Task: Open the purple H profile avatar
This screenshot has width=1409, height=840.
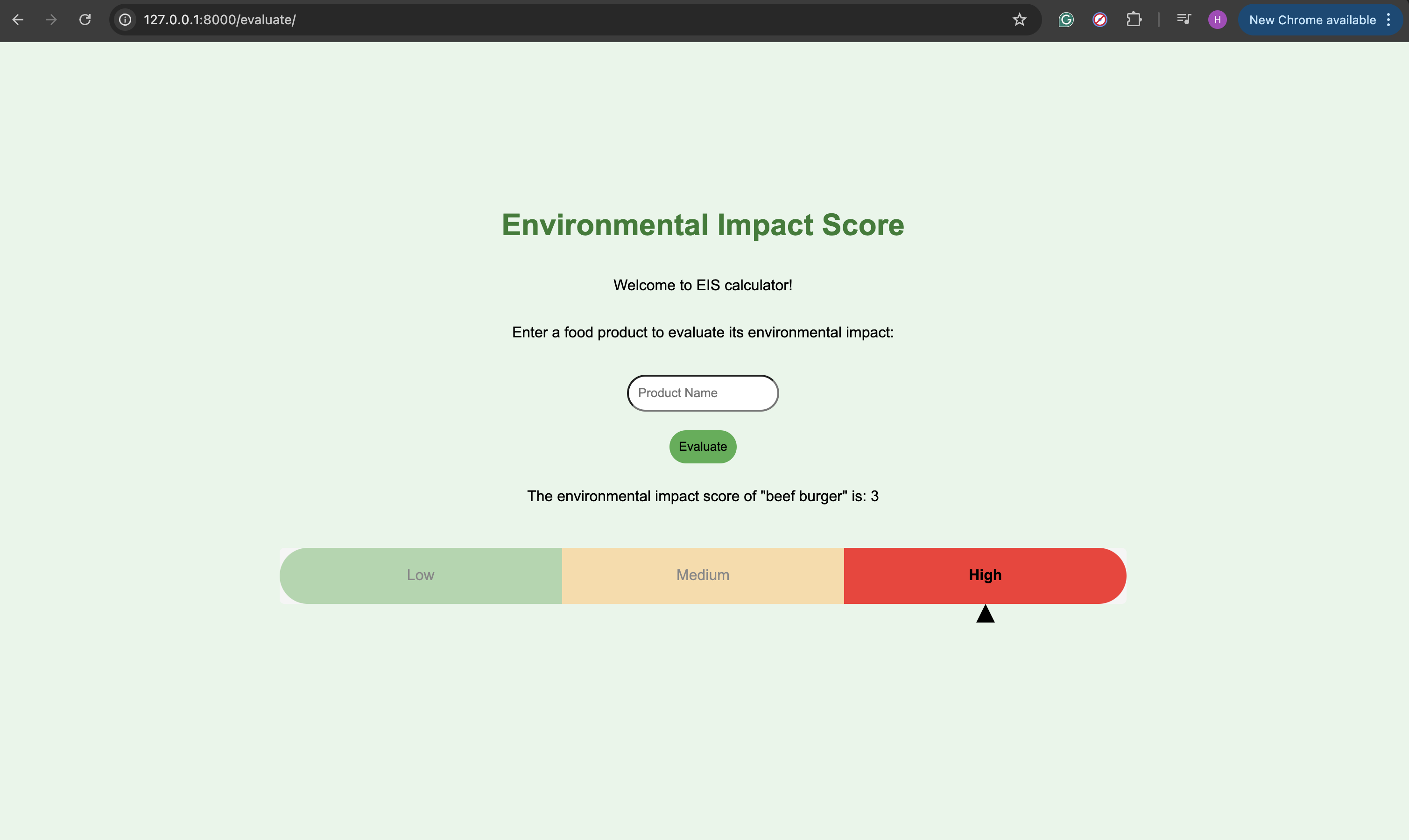Action: [1217, 20]
